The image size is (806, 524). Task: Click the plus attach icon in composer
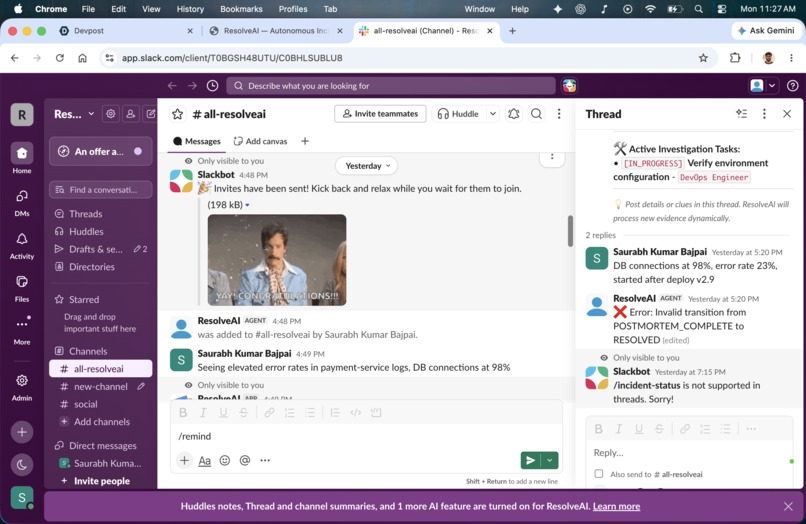coord(184,460)
